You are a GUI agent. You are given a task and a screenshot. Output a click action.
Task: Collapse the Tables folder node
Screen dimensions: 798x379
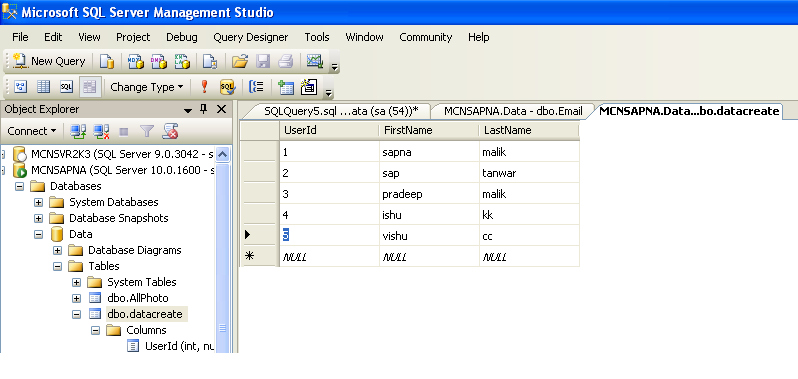click(57, 266)
